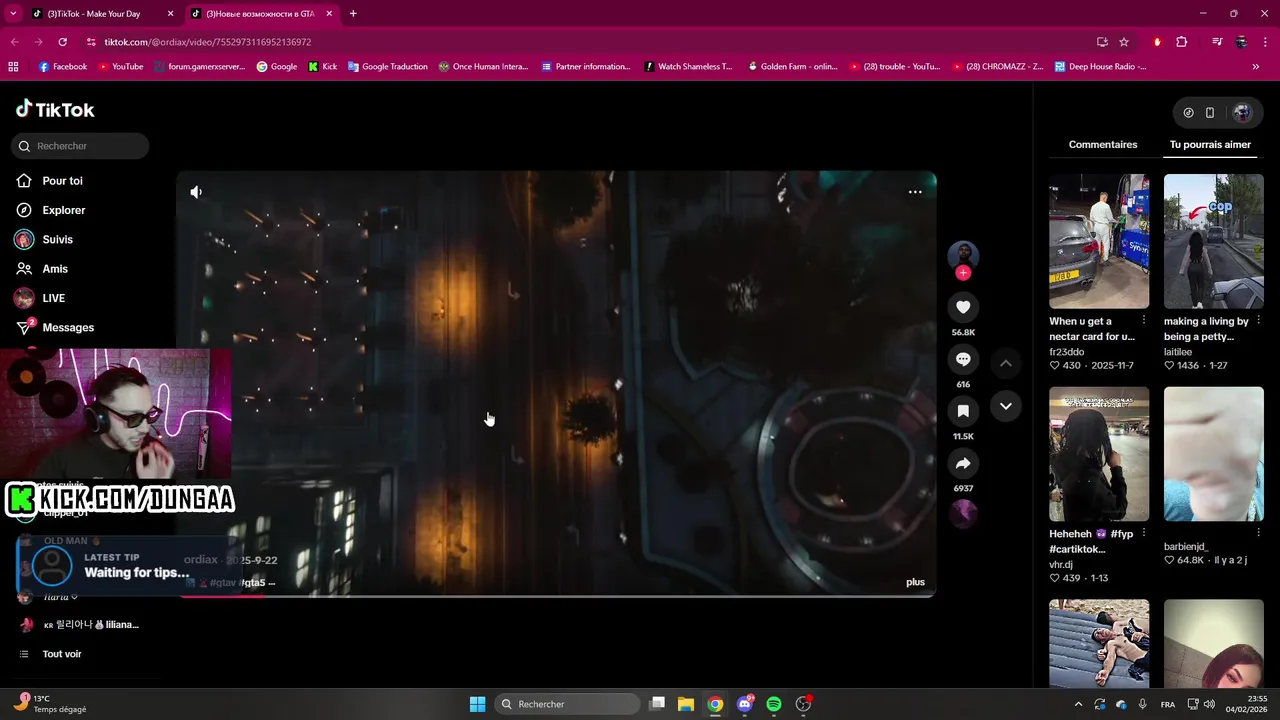
Task: Open Discord from the taskbar
Action: pyautogui.click(x=745, y=704)
